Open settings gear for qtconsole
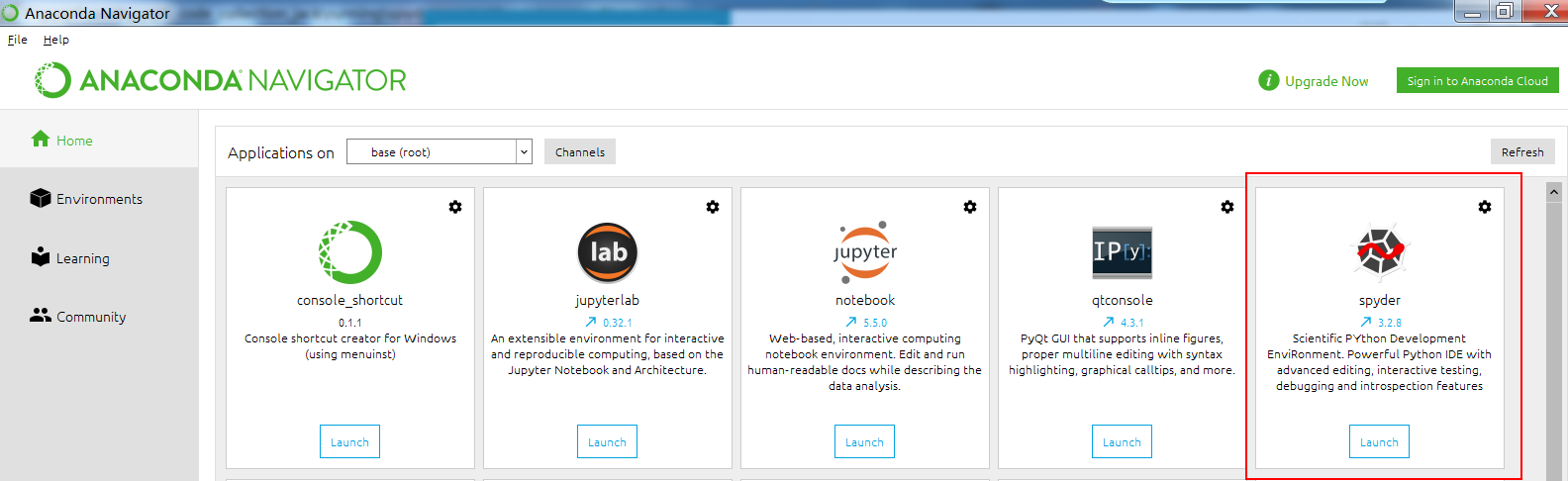Image resolution: width=1568 pixels, height=481 pixels. pyautogui.click(x=1227, y=207)
